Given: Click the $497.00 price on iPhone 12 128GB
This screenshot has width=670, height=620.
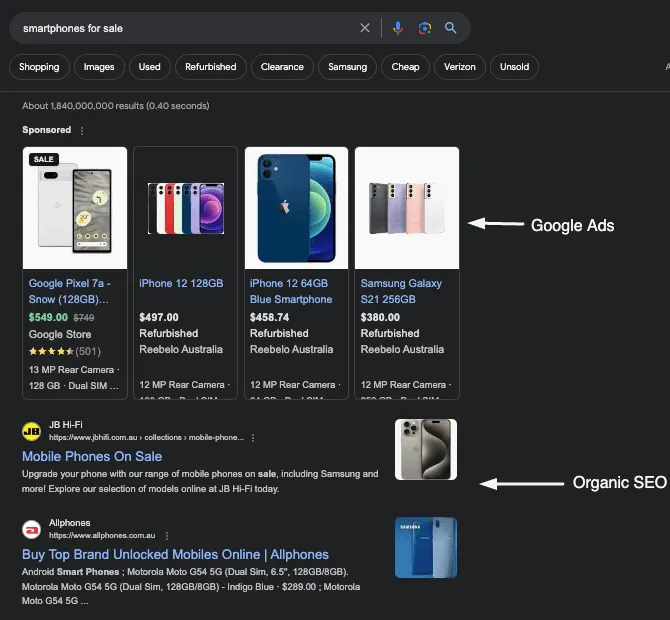Looking at the screenshot, I should click(159, 317).
